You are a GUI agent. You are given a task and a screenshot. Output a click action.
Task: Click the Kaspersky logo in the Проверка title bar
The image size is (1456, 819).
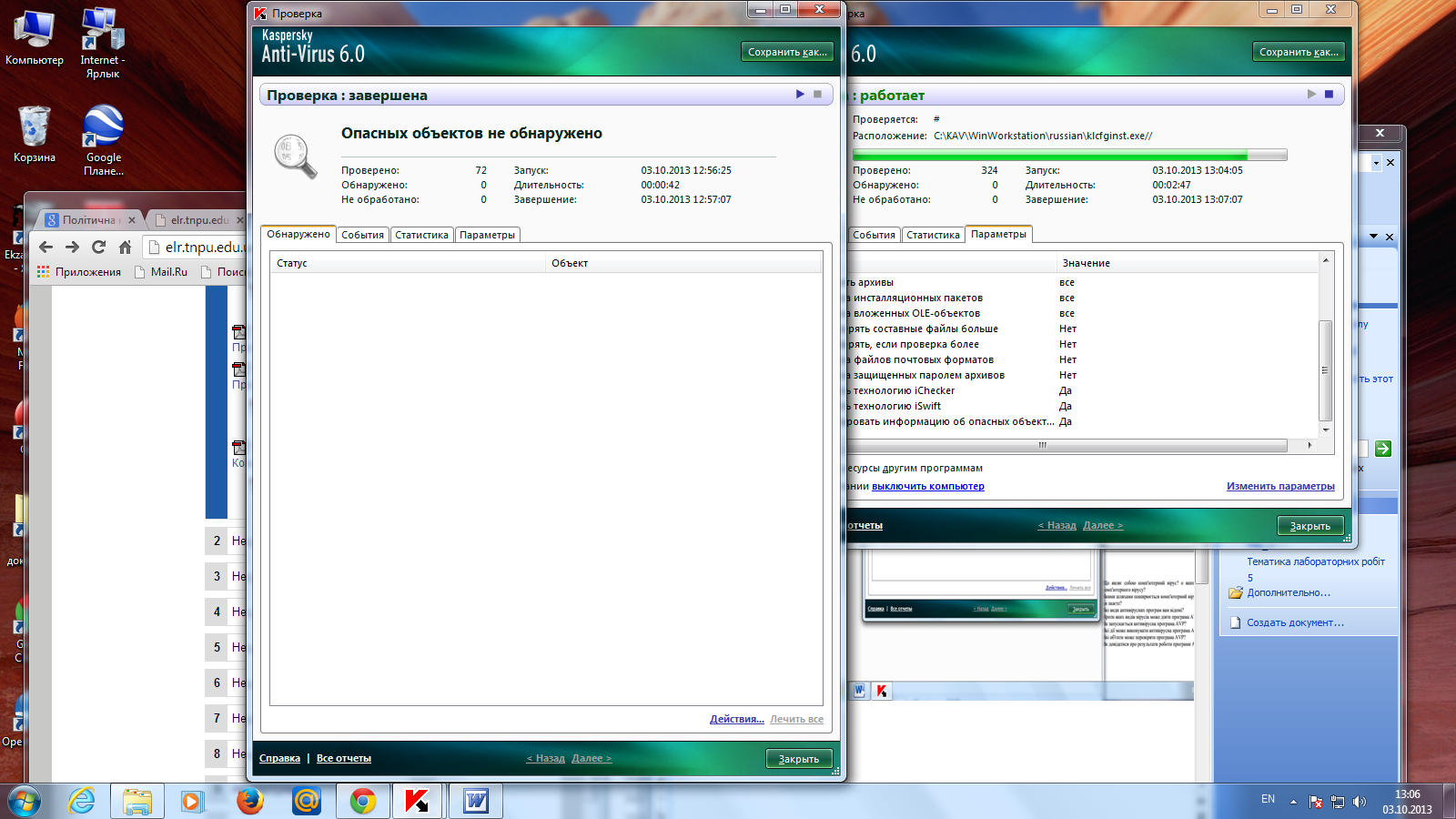(260, 14)
